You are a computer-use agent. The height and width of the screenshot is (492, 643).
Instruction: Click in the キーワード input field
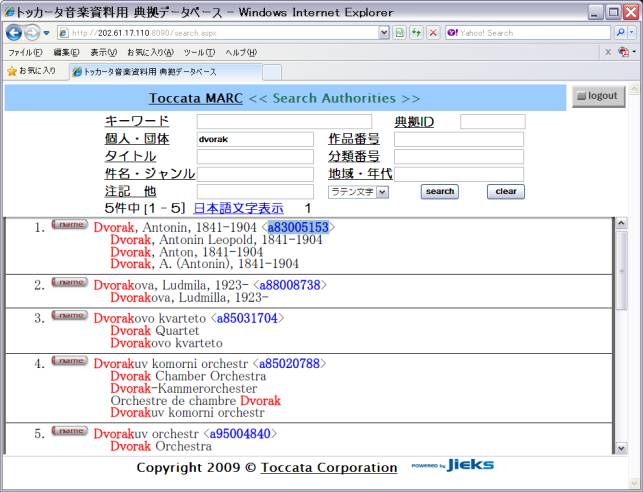pos(284,122)
